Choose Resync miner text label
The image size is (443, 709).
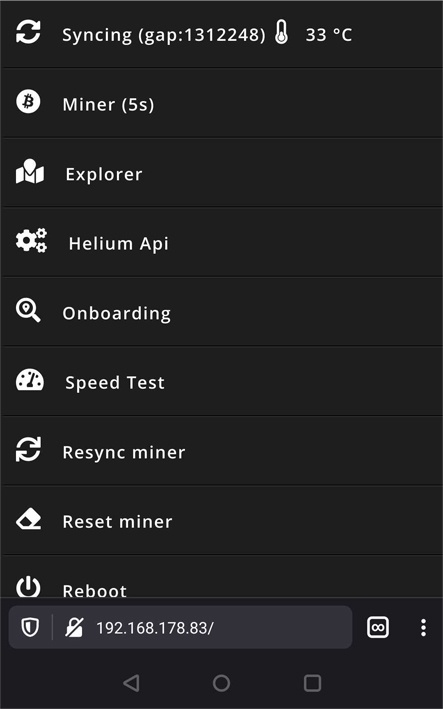(124, 452)
